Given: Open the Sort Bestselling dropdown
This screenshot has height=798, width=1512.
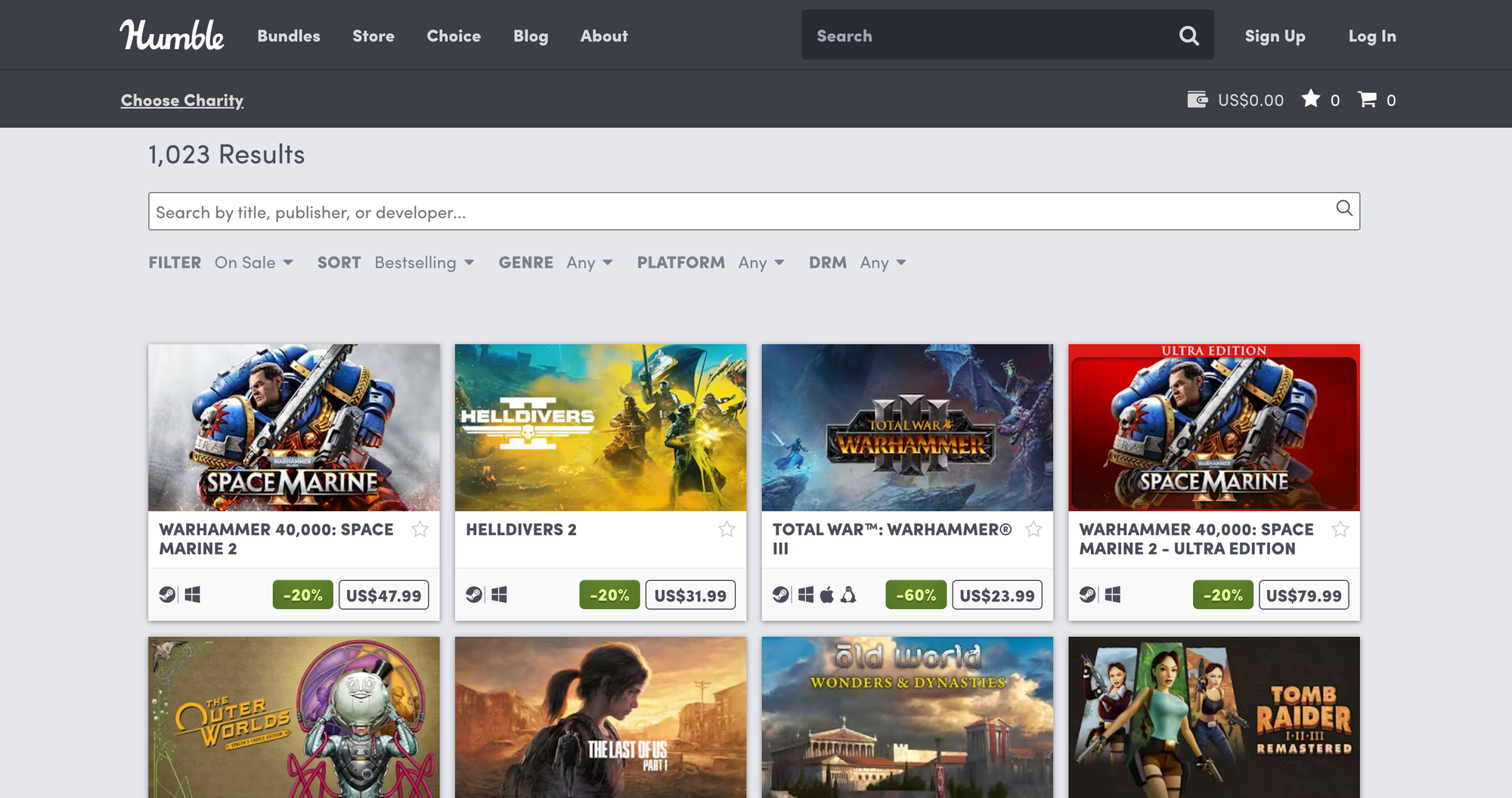Looking at the screenshot, I should [425, 262].
